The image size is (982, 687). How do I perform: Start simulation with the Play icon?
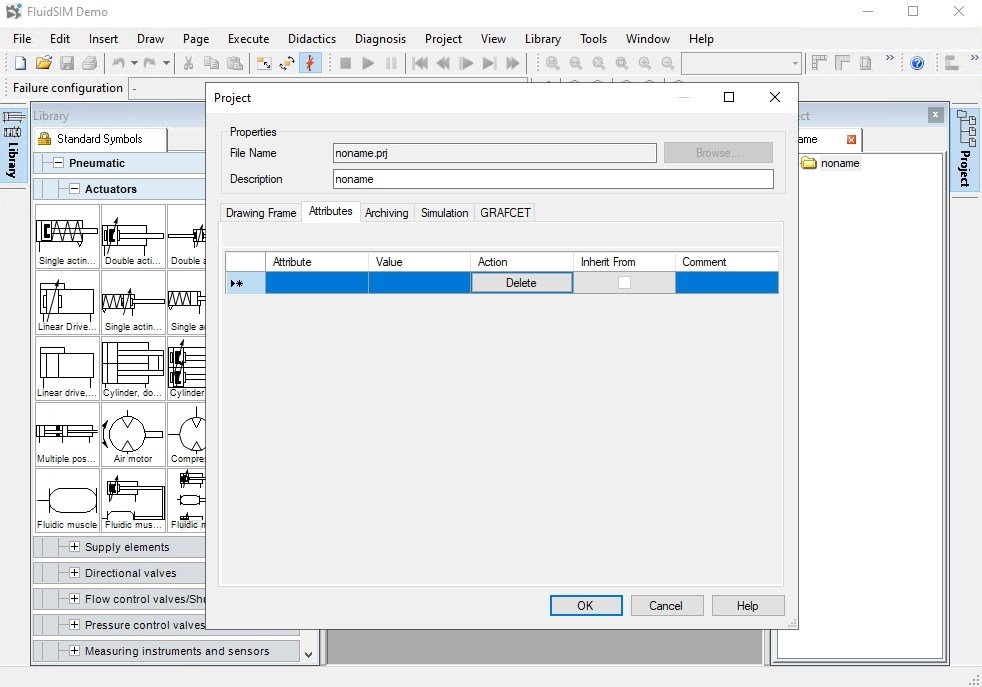(368, 63)
